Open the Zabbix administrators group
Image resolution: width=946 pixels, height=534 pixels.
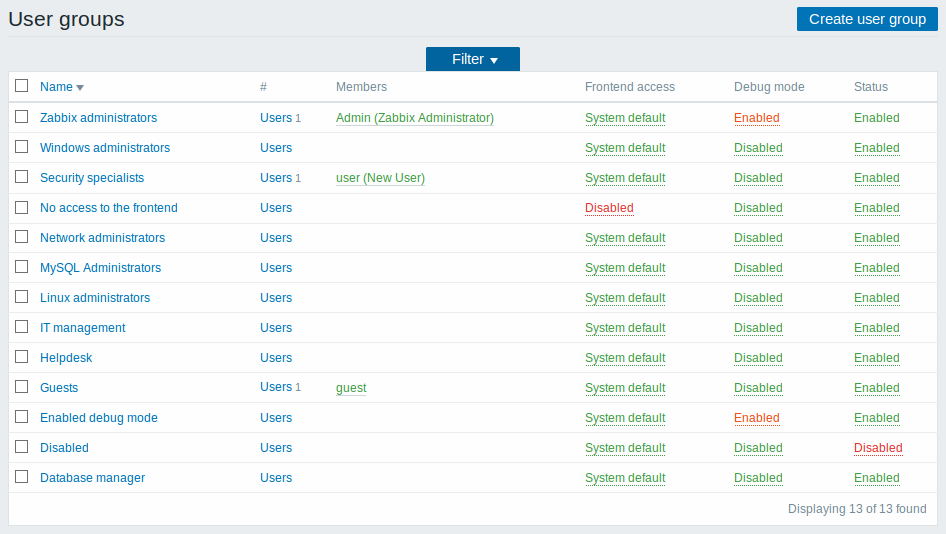pos(98,118)
